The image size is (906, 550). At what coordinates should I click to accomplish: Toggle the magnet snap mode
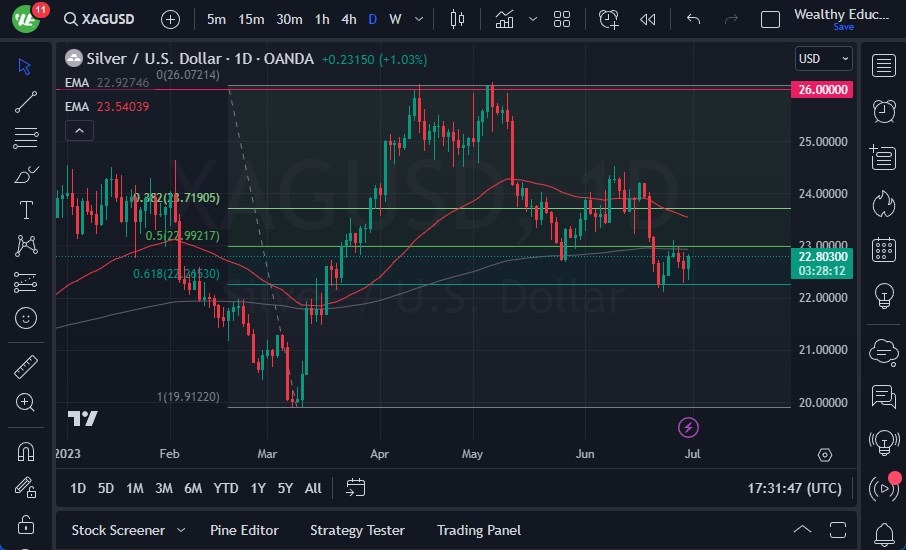(x=26, y=451)
